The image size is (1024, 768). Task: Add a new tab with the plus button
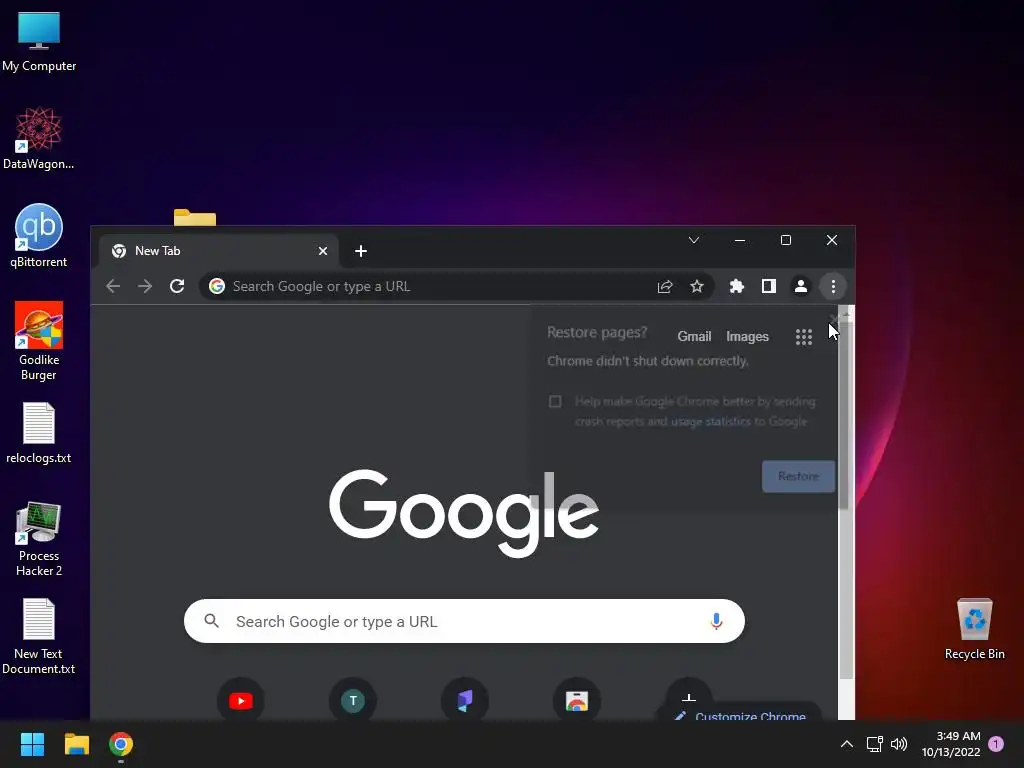click(x=360, y=251)
